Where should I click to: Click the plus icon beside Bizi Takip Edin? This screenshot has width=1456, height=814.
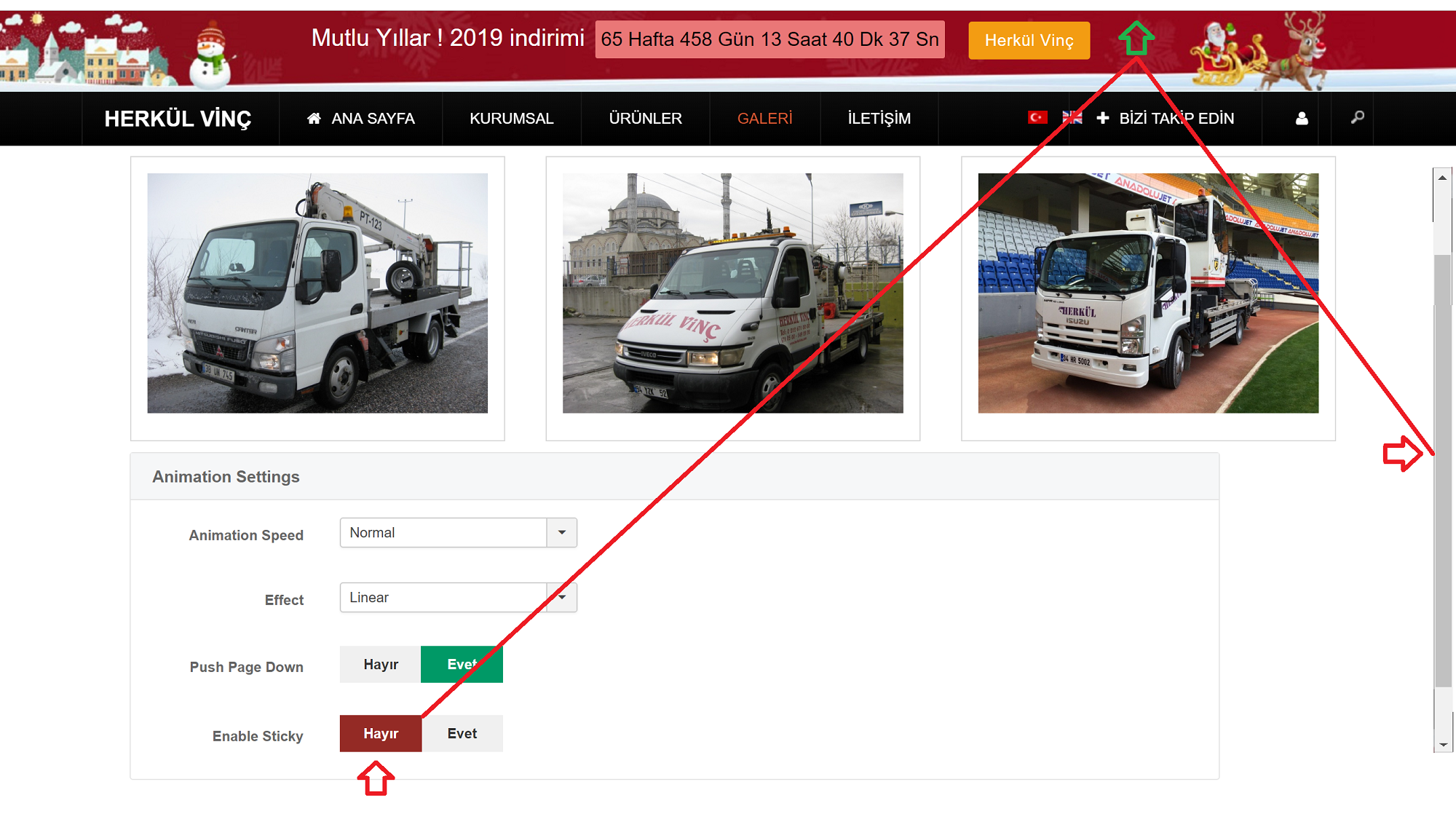1103,118
